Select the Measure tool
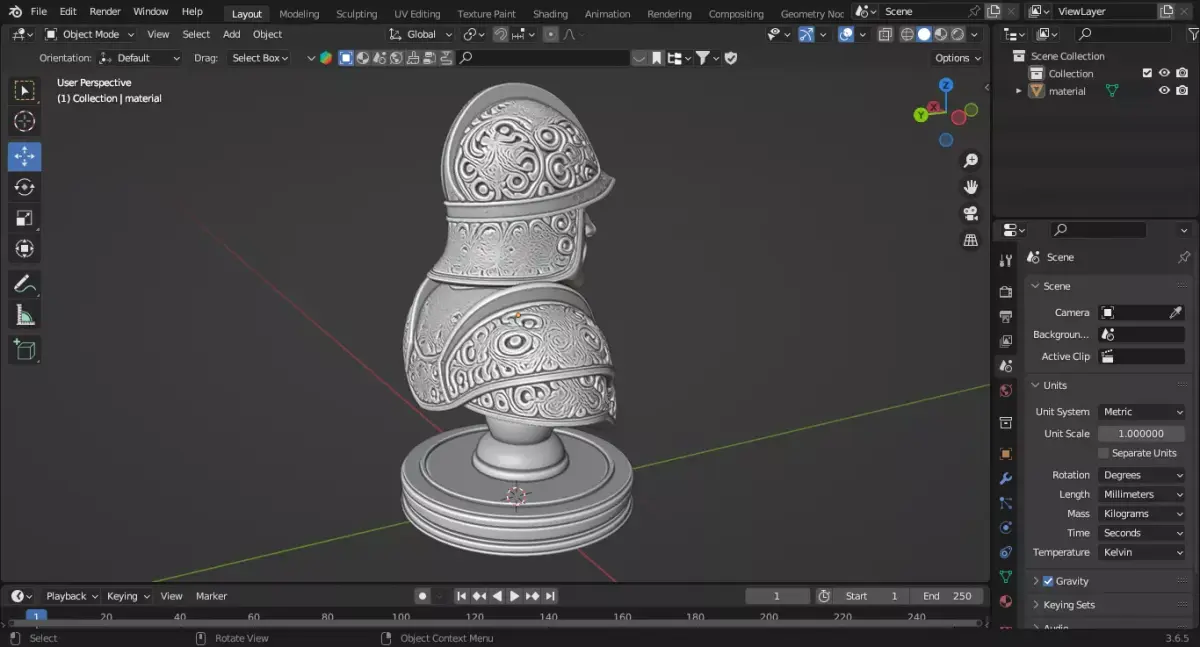This screenshot has width=1200, height=647. 25,315
